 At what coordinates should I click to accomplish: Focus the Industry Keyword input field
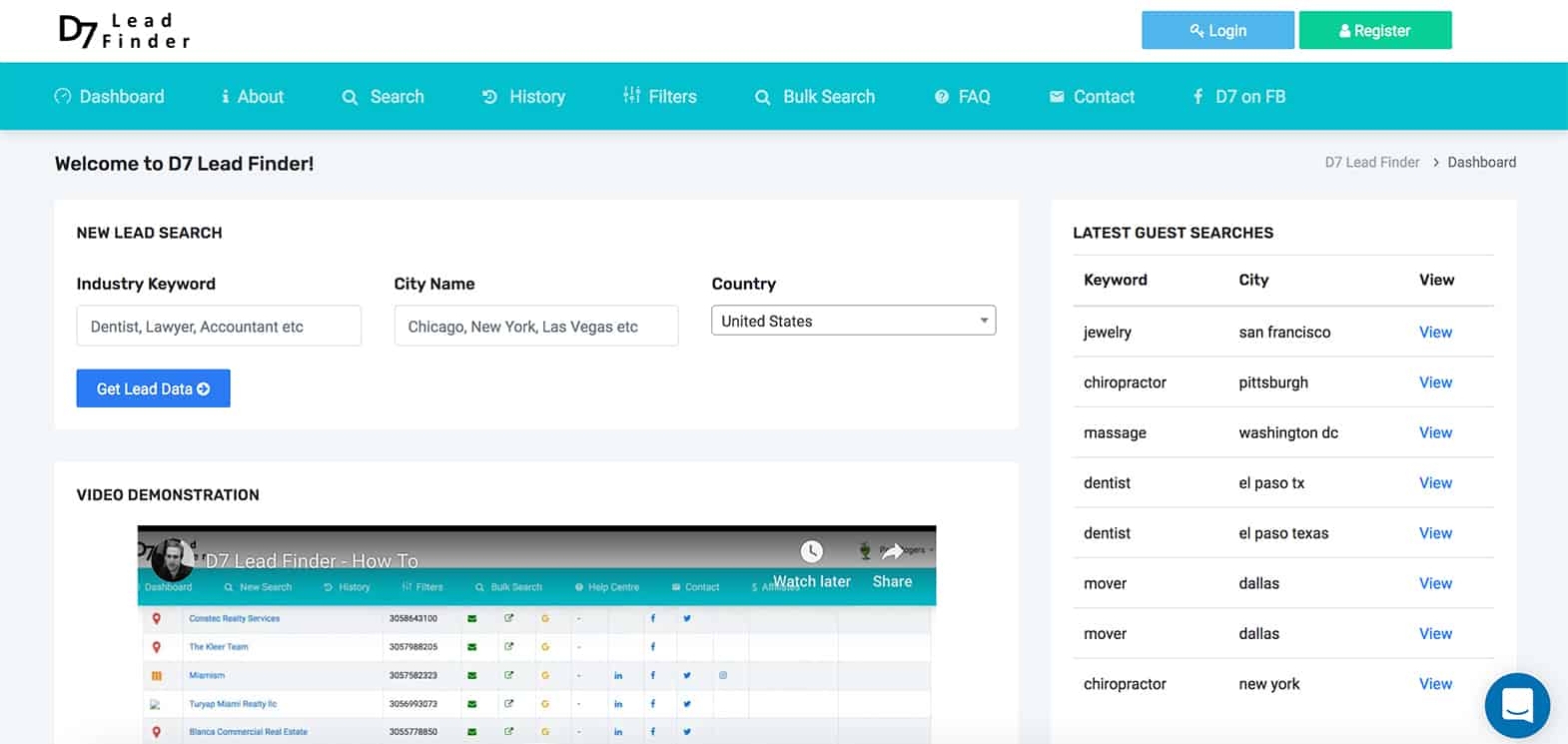[x=219, y=327]
